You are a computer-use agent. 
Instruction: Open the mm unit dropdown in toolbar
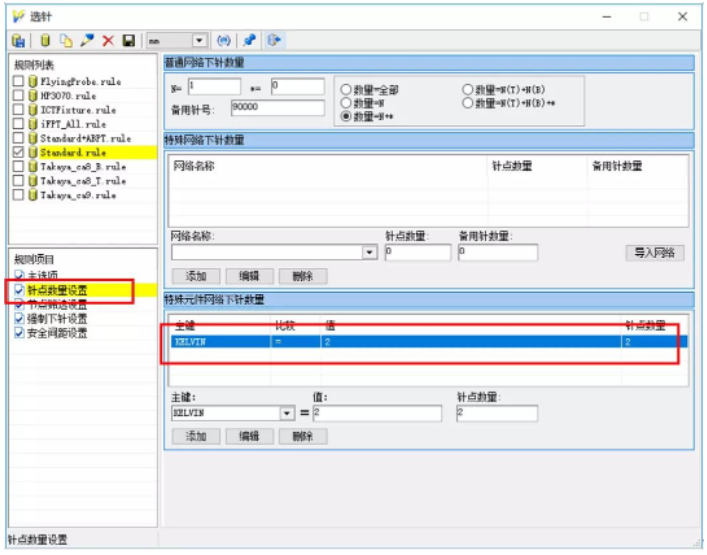click(x=199, y=41)
